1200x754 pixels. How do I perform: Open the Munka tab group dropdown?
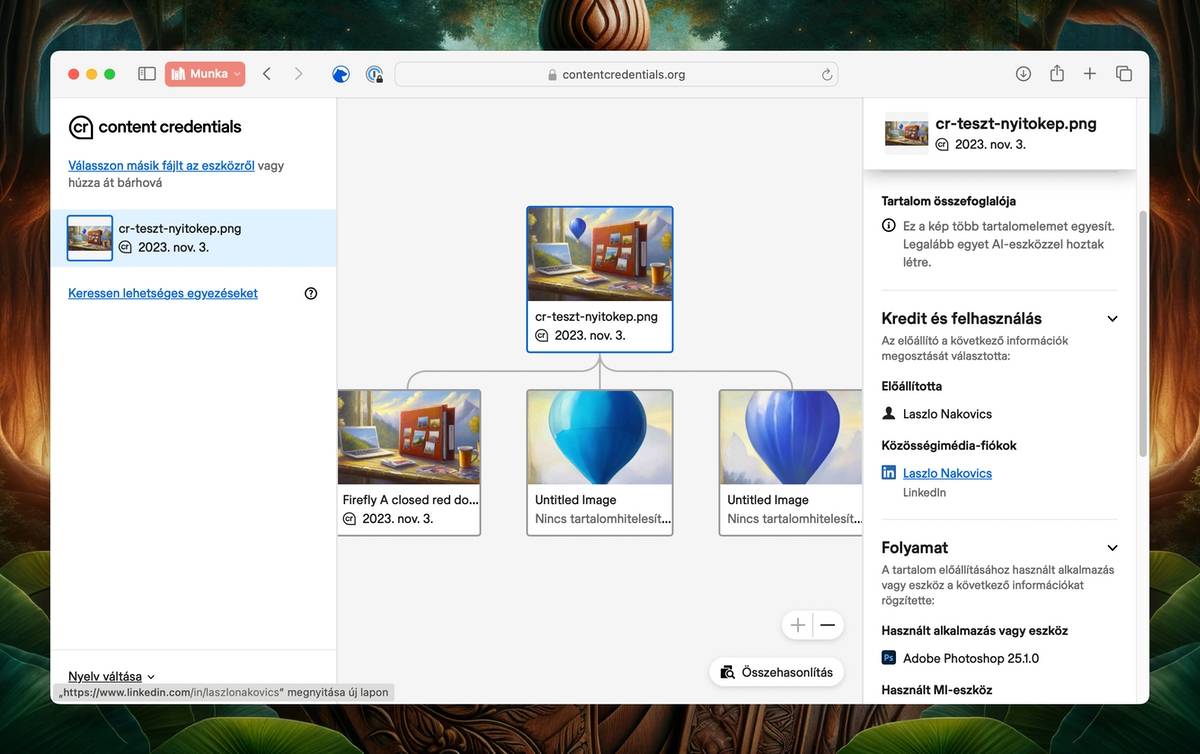pyautogui.click(x=205, y=74)
